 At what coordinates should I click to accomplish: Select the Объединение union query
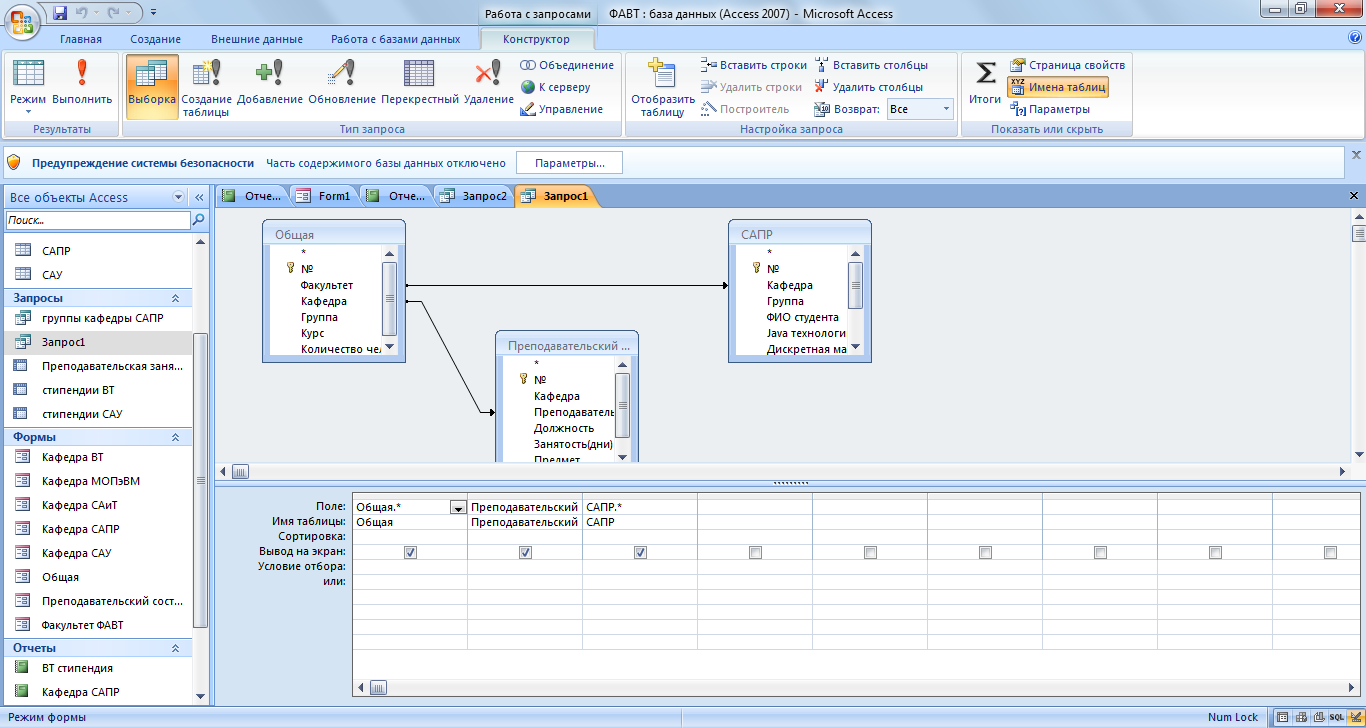coord(567,65)
